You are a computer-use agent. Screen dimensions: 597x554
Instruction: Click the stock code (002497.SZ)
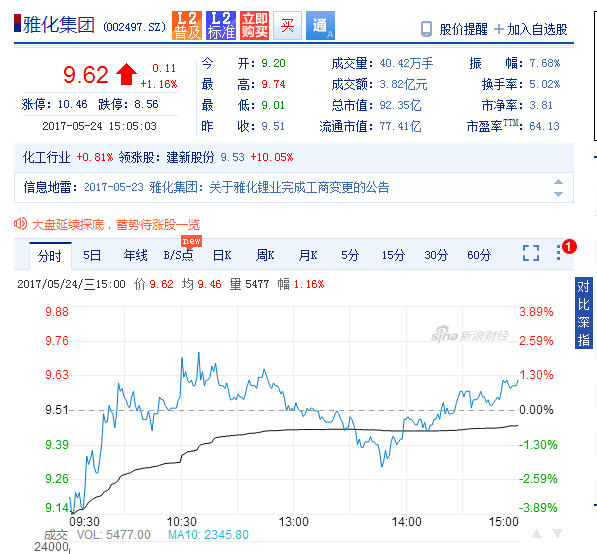(135, 27)
